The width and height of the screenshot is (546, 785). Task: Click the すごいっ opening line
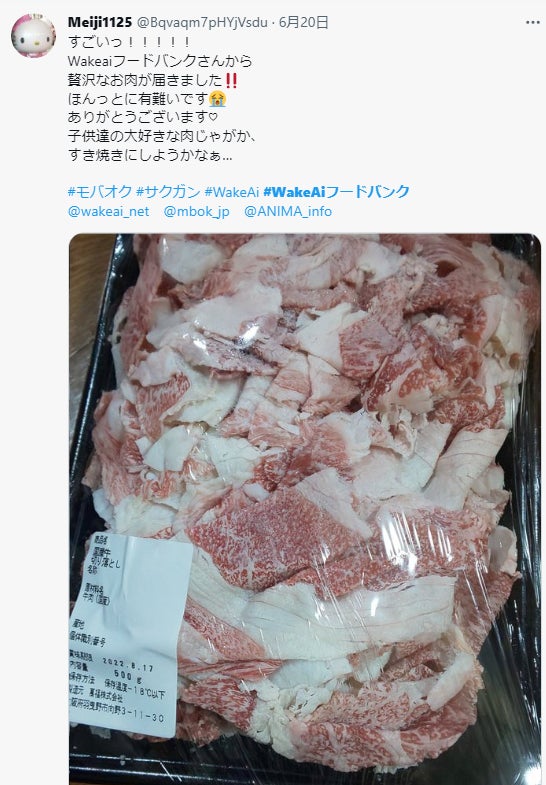click(x=129, y=42)
